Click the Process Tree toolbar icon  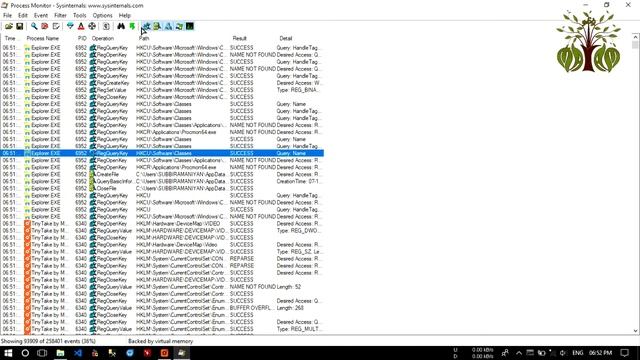pyautogui.click(x=106, y=26)
